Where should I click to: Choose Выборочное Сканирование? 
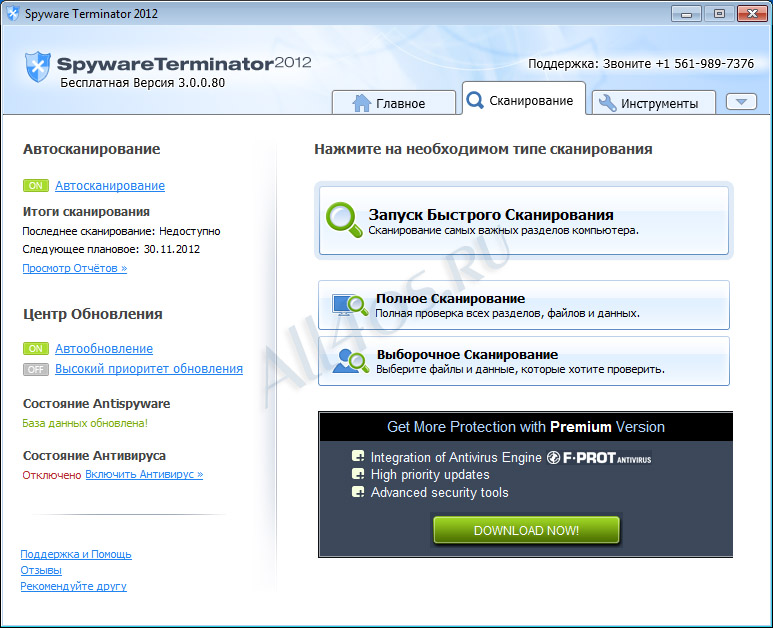point(524,361)
